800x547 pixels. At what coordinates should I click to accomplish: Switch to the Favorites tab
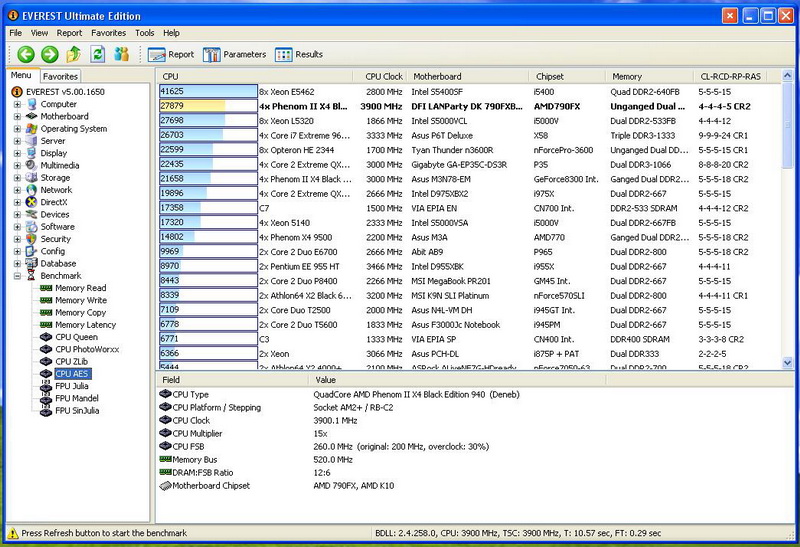point(60,76)
